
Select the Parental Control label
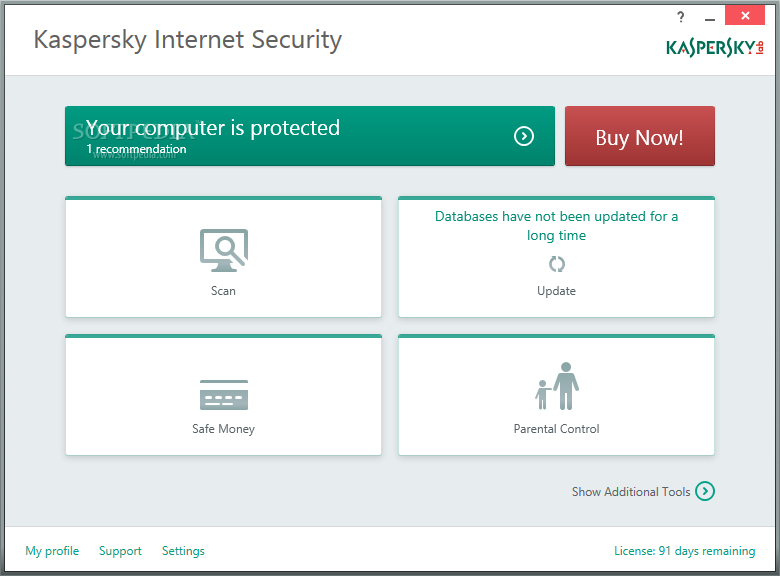[x=556, y=429]
